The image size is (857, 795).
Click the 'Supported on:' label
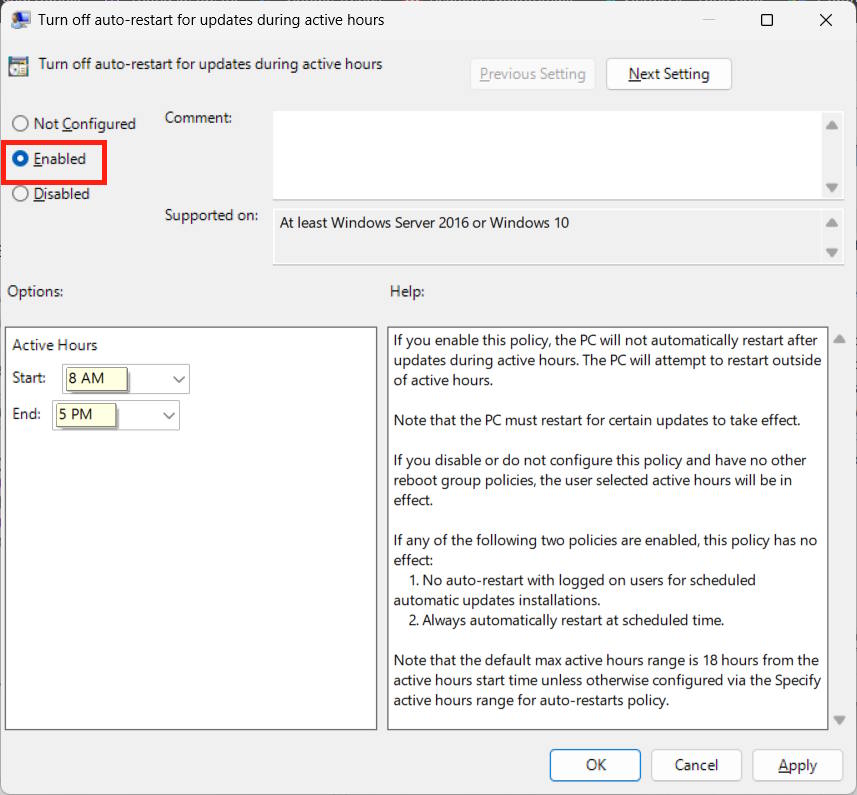point(212,215)
